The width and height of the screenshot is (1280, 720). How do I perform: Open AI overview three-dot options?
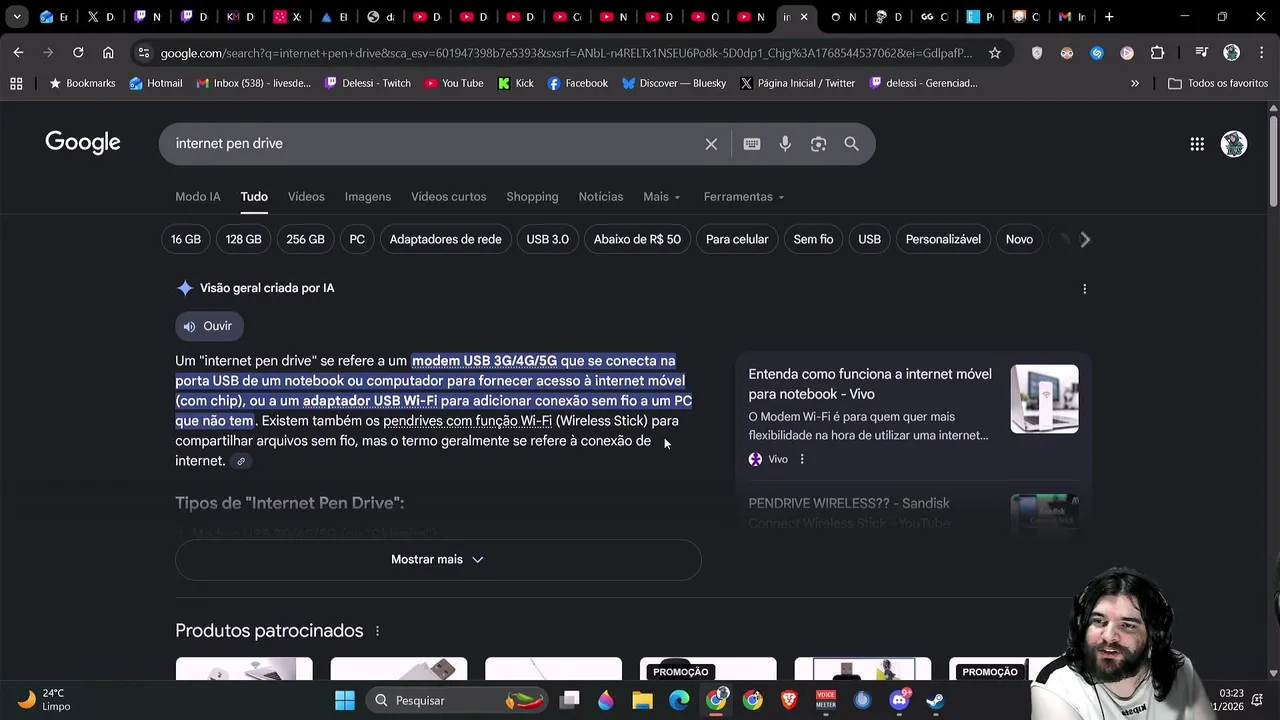pos(1085,289)
